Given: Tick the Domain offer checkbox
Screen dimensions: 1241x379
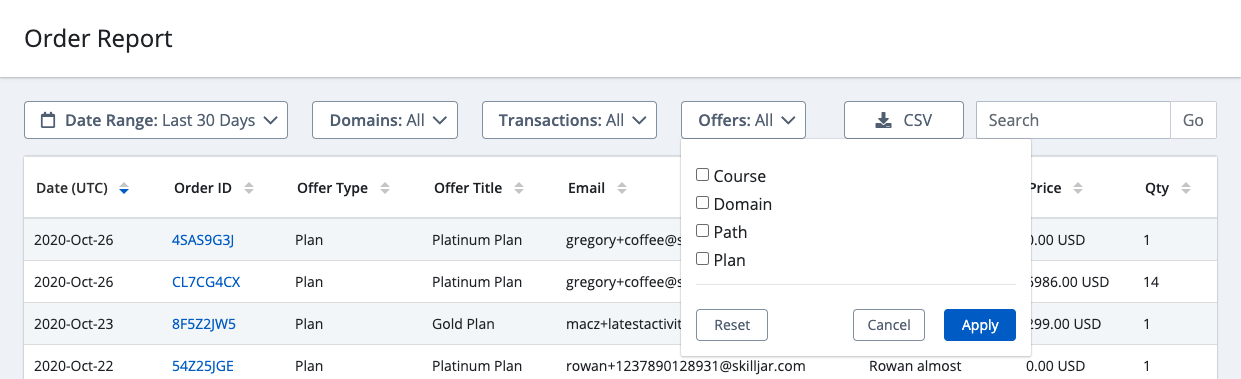Looking at the screenshot, I should [x=702, y=203].
